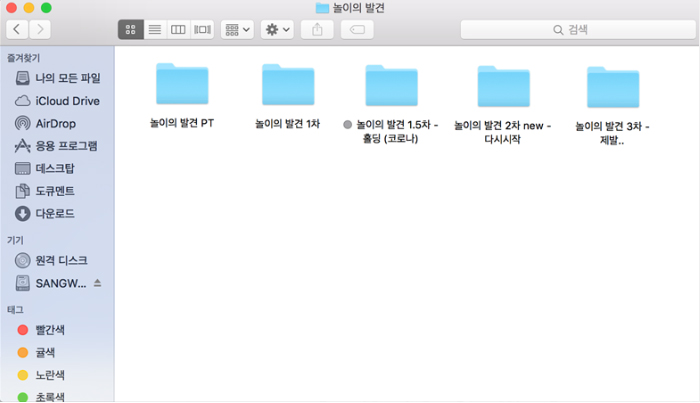
Task: Switch to column view mode
Action: pyautogui.click(x=178, y=30)
